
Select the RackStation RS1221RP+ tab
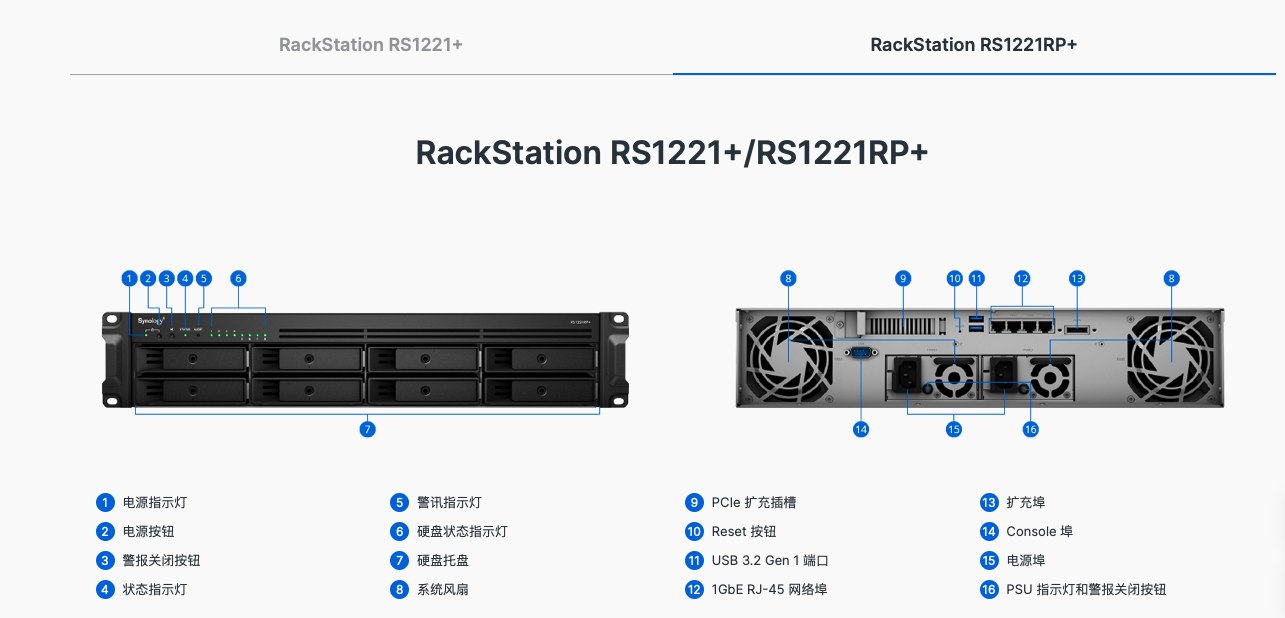[974, 44]
